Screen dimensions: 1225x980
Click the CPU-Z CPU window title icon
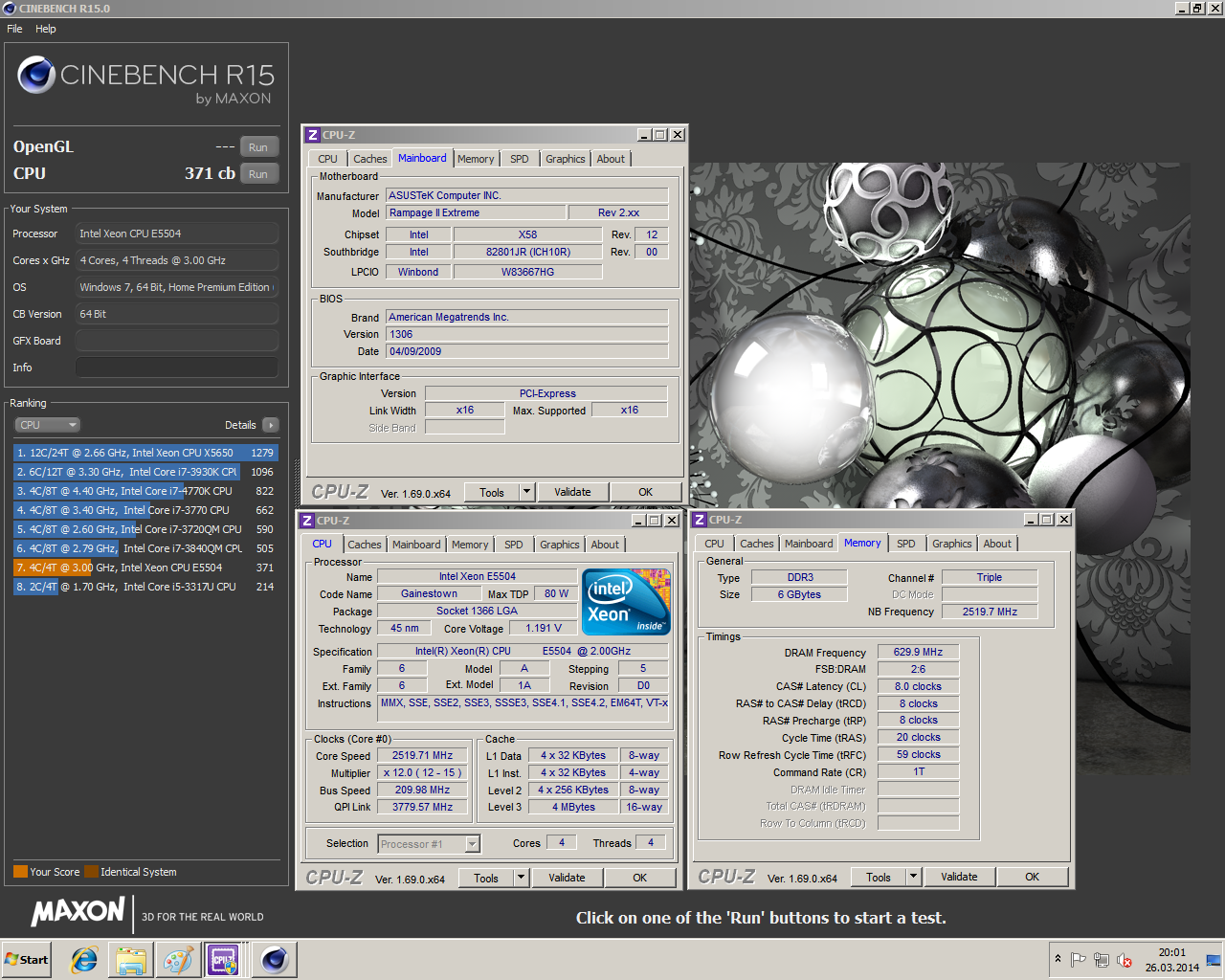[x=307, y=521]
